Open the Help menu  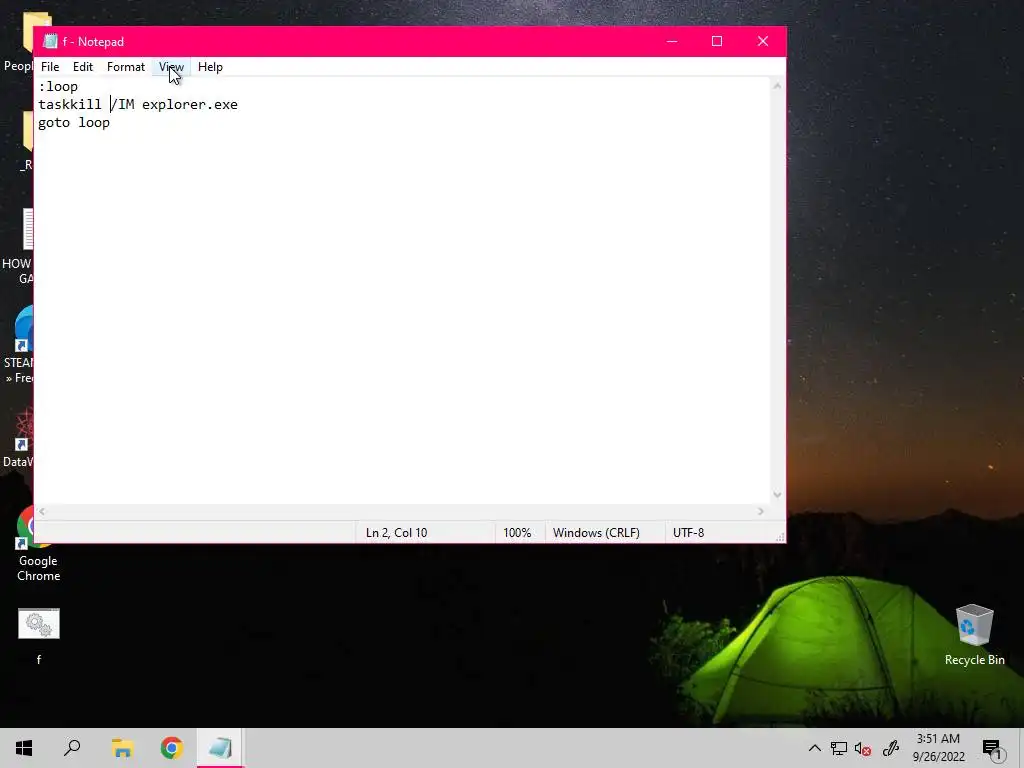[x=210, y=67]
